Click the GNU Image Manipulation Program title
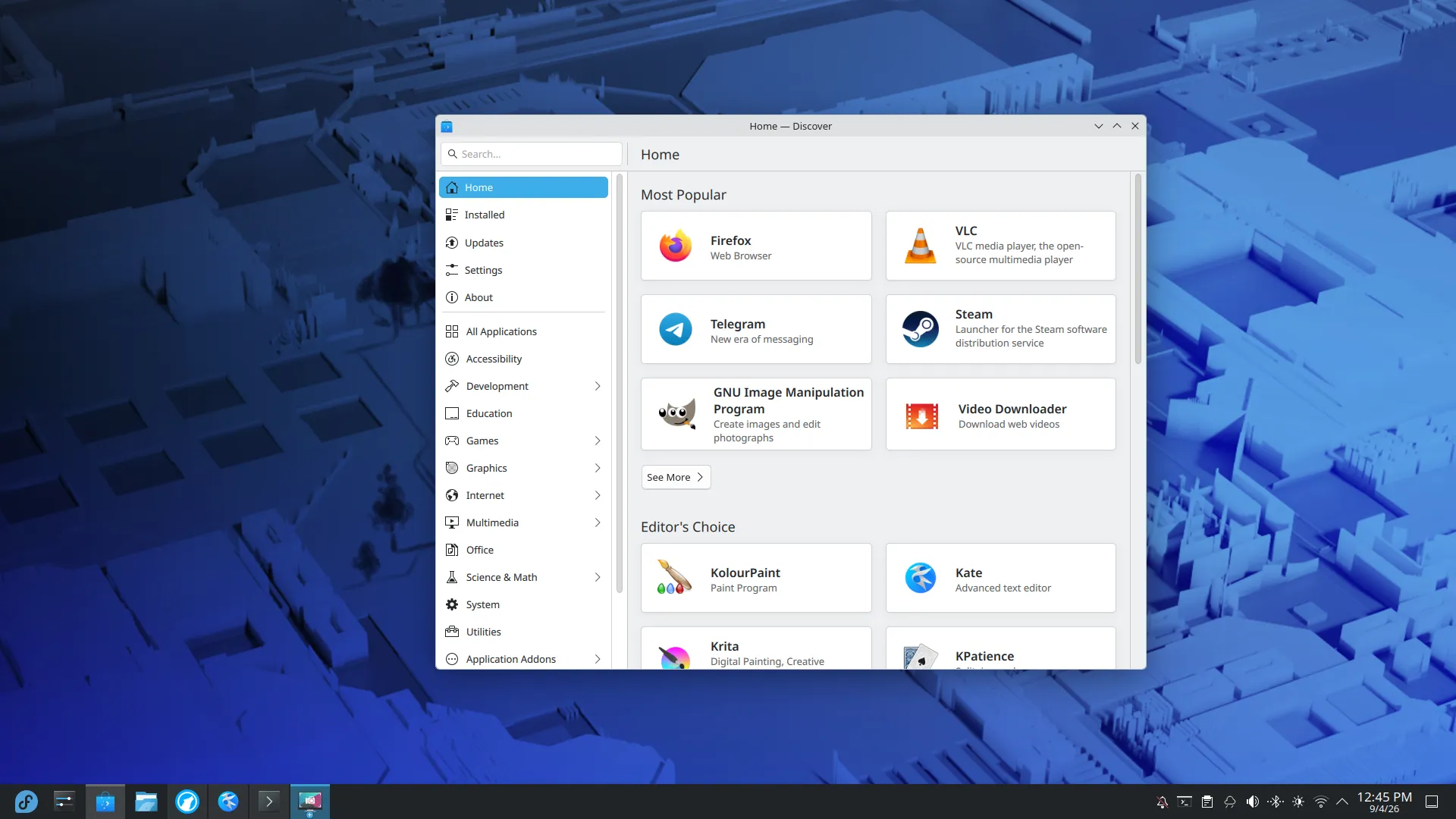Image resolution: width=1456 pixels, height=819 pixels. [789, 400]
